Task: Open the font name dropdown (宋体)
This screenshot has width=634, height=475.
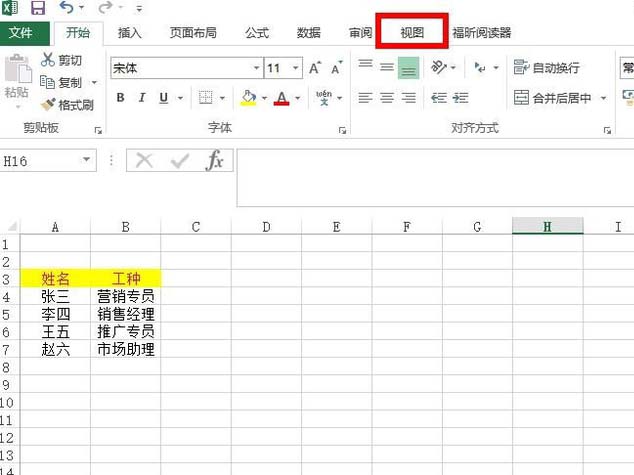Action: [x=254, y=68]
